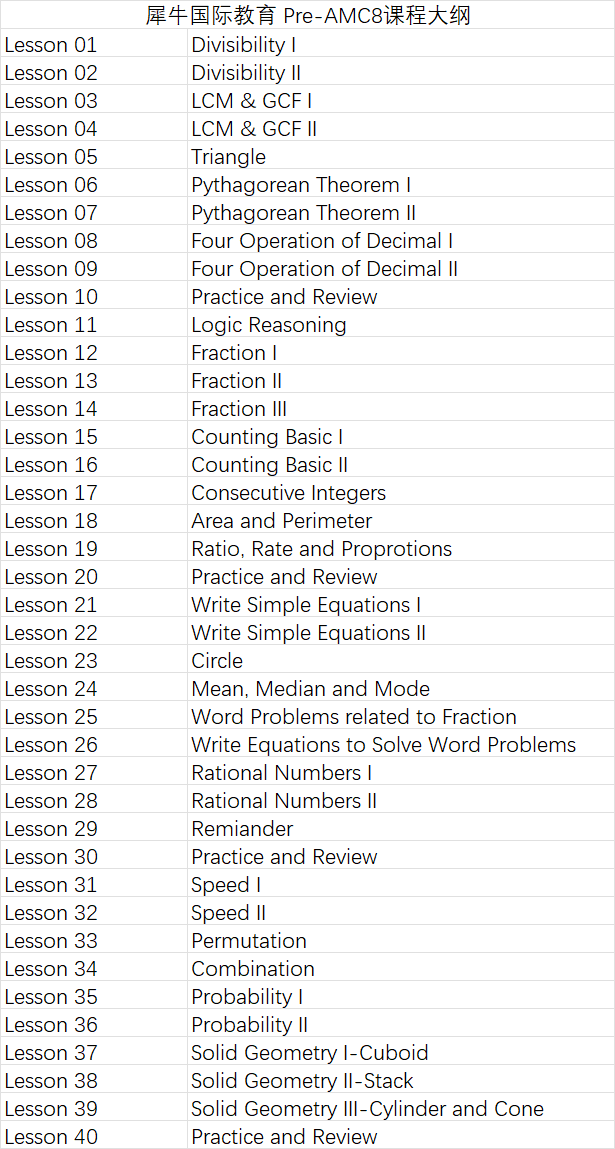Select the Lesson 01 cell
This screenshot has width=615, height=1149.
[51, 45]
